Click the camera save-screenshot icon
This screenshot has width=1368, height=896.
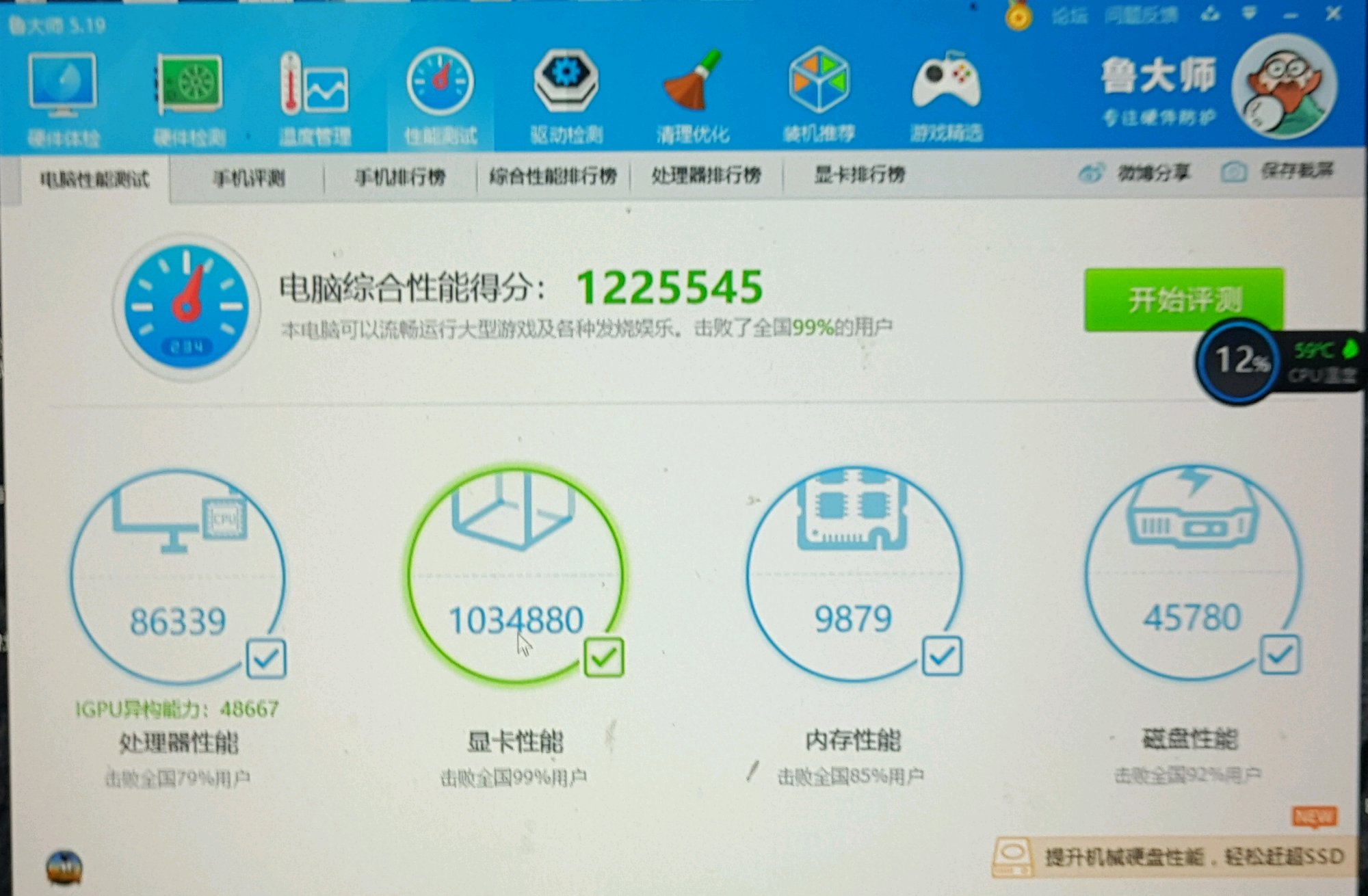pos(1233,172)
